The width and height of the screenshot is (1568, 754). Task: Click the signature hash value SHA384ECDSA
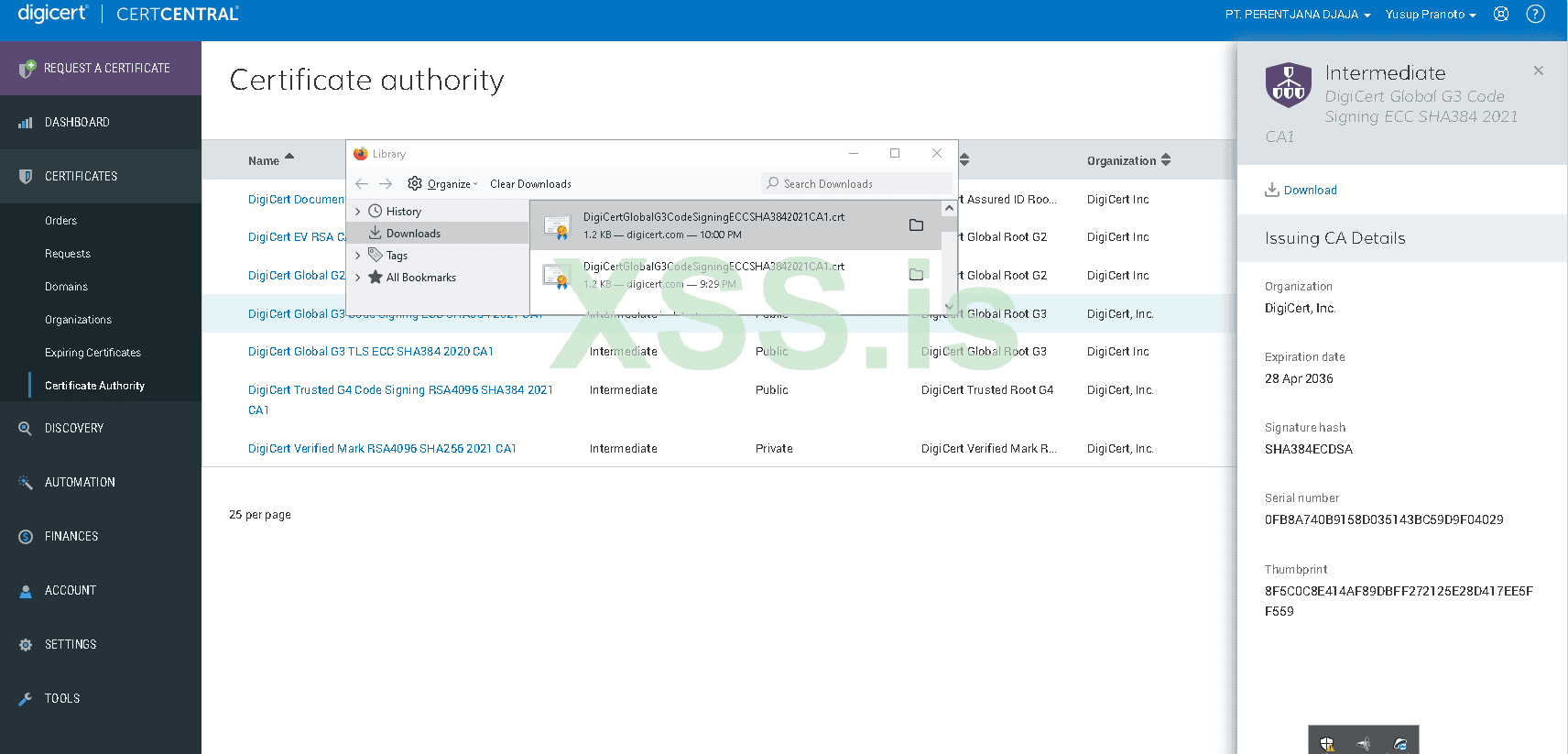(1309, 450)
